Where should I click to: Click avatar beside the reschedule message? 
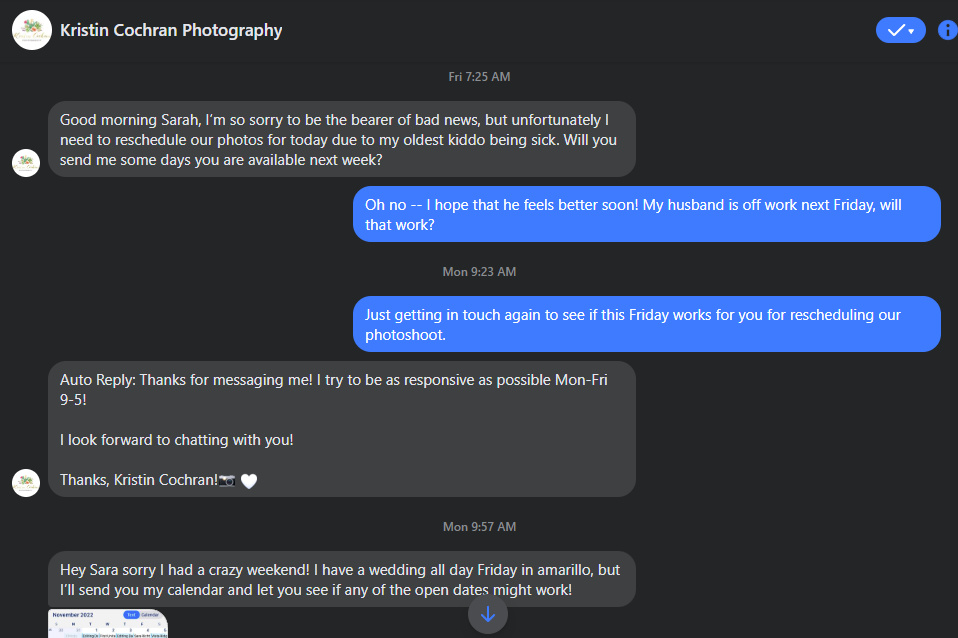(26, 163)
